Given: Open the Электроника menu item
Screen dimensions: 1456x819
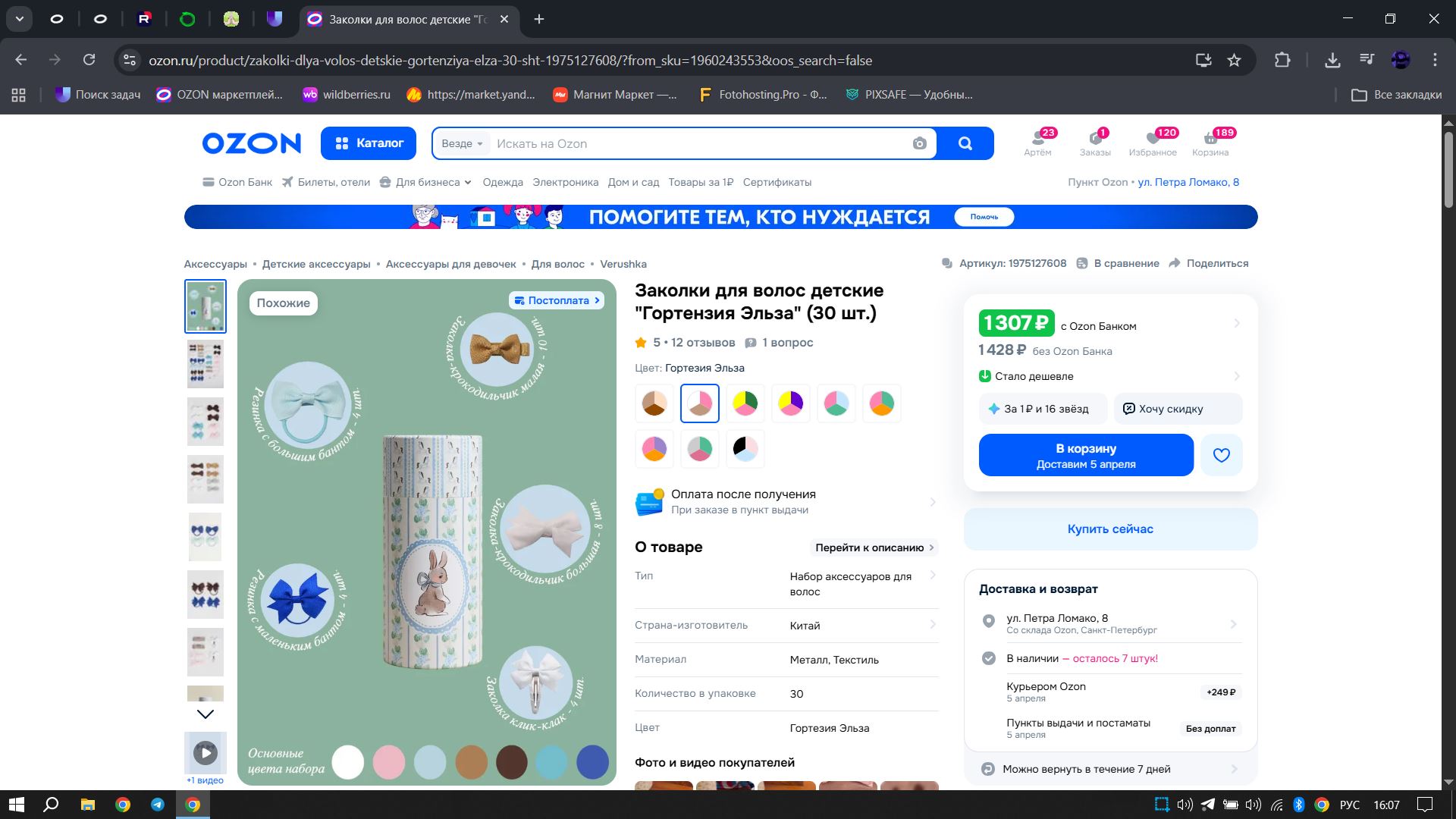Looking at the screenshot, I should [565, 182].
